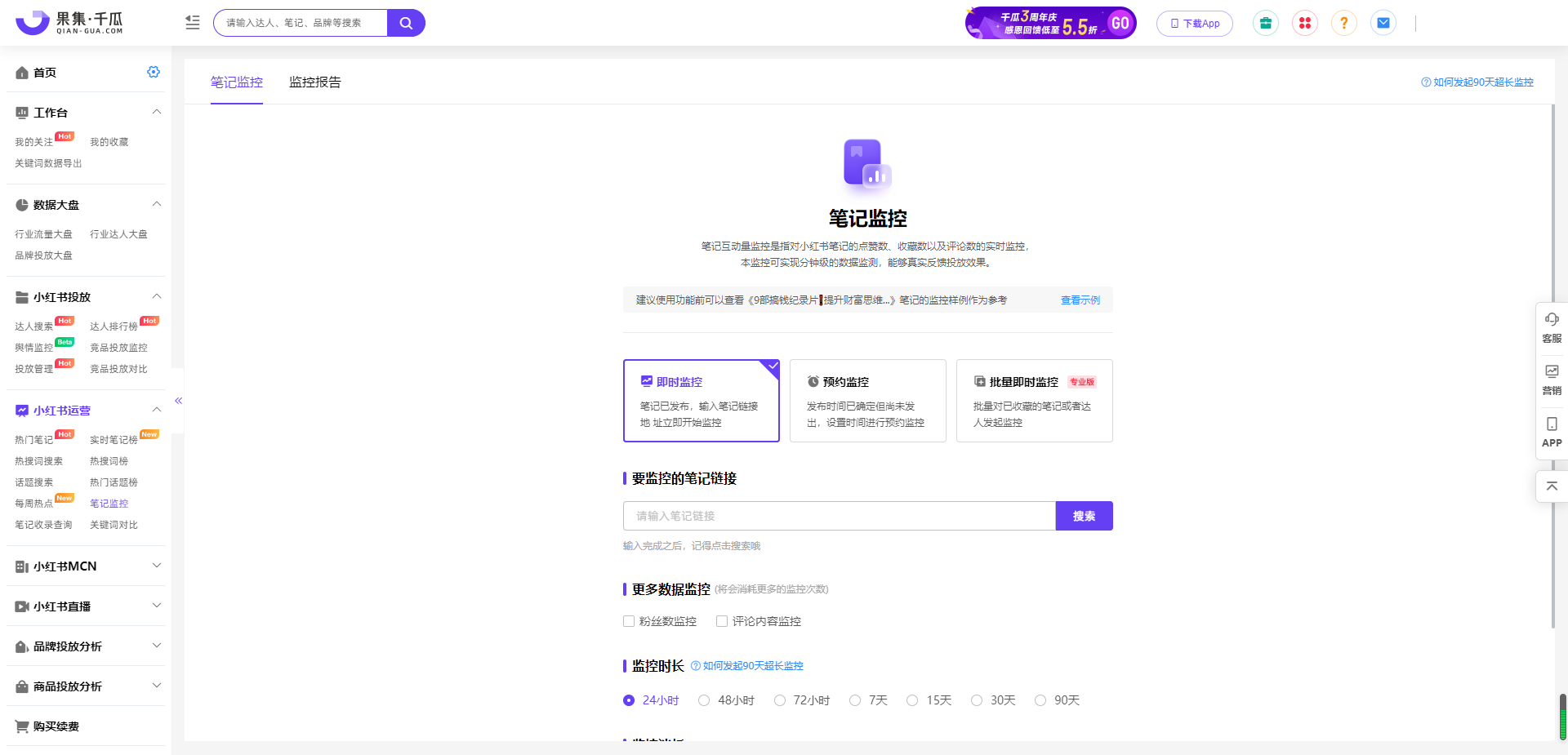
Task: Focus the top search box
Action: (300, 23)
